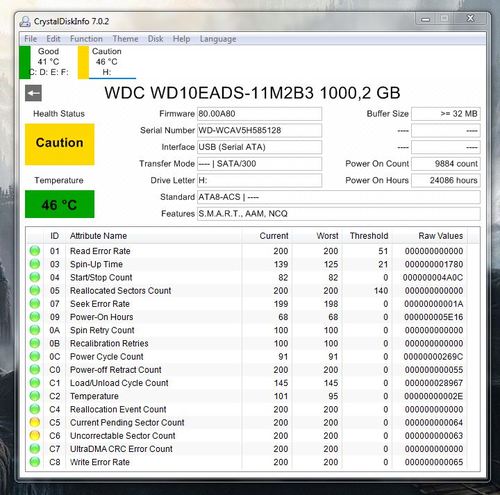This screenshot has height=495, width=500.
Task: Open the Disk menu
Action: click(x=155, y=39)
